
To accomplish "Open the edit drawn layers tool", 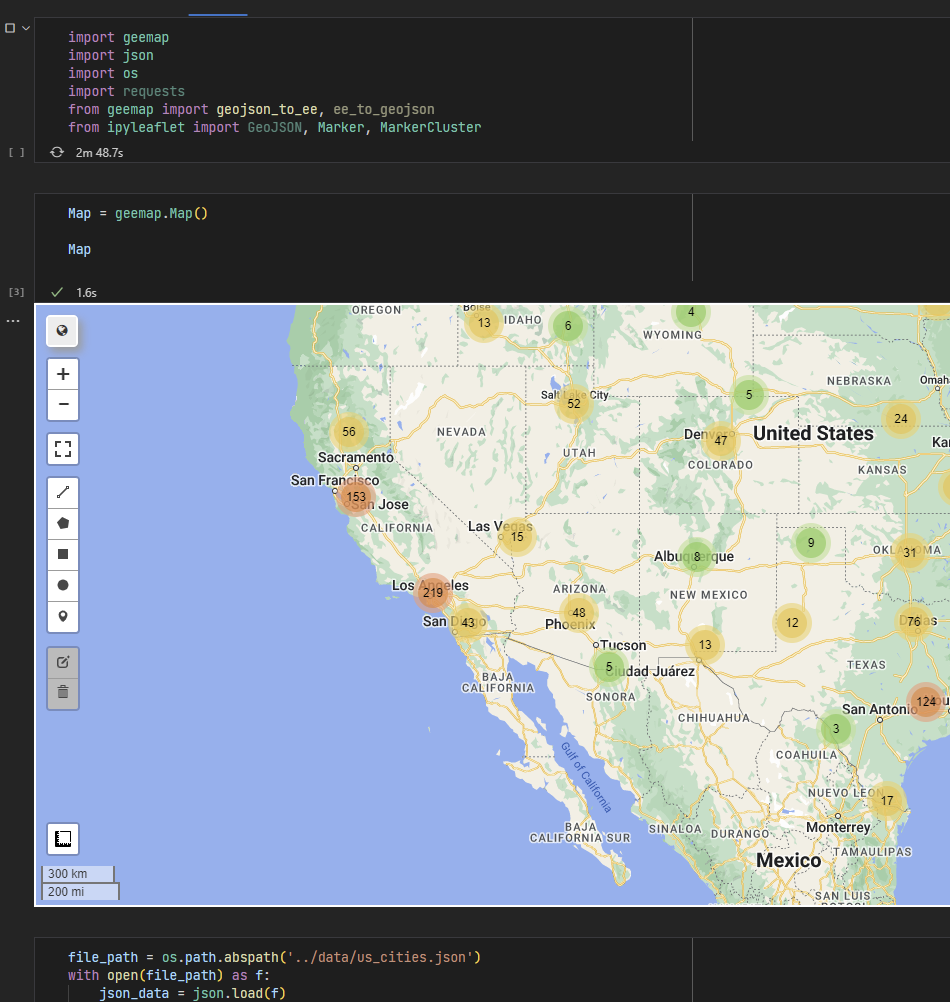I will pyautogui.click(x=63, y=661).
